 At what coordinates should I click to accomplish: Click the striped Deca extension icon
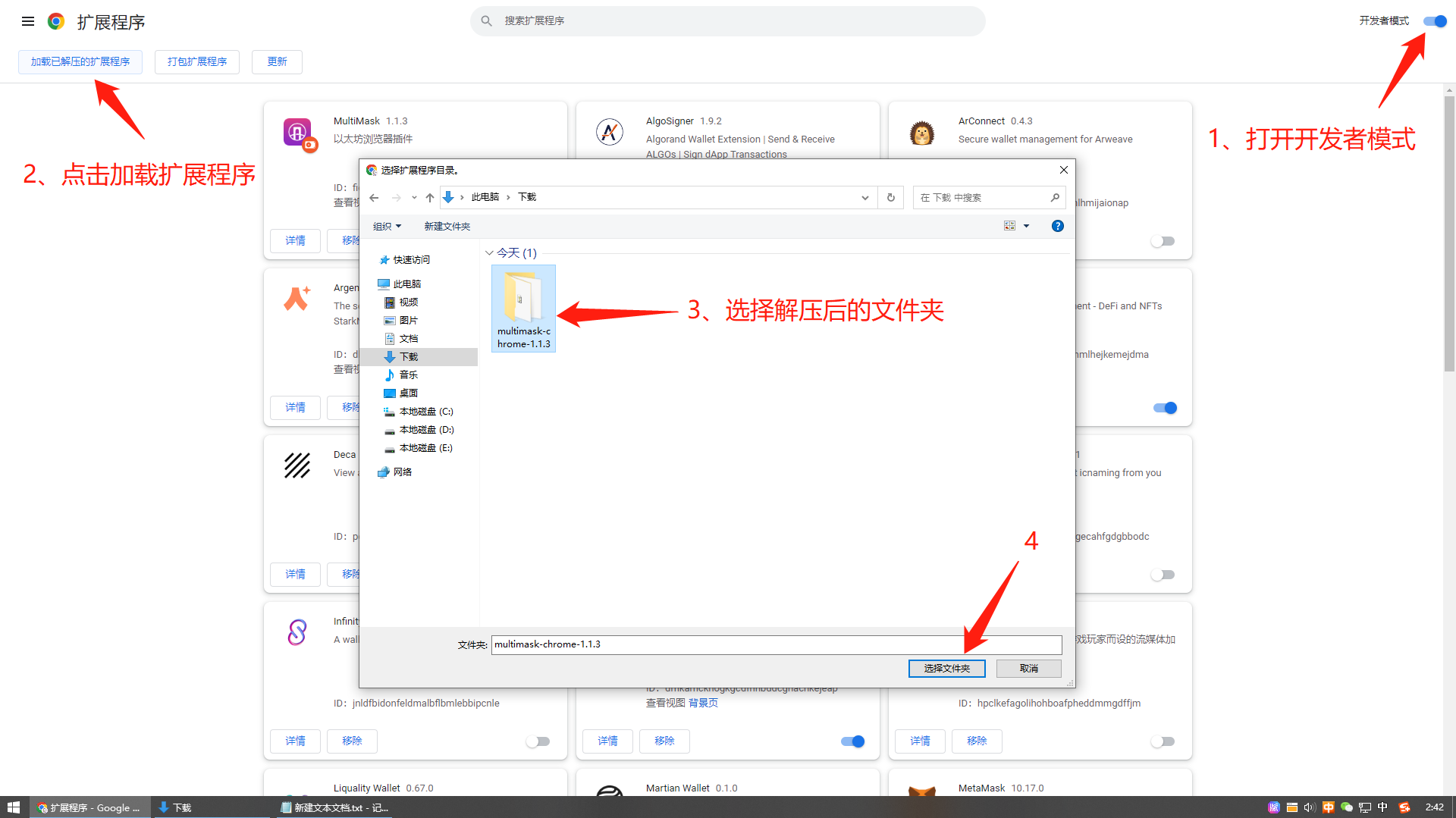pyautogui.click(x=297, y=465)
